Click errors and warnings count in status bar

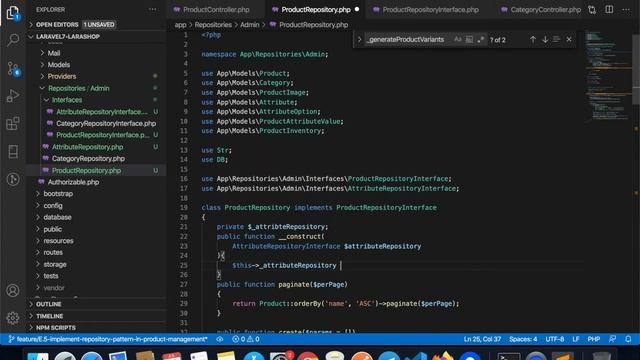tap(246, 339)
